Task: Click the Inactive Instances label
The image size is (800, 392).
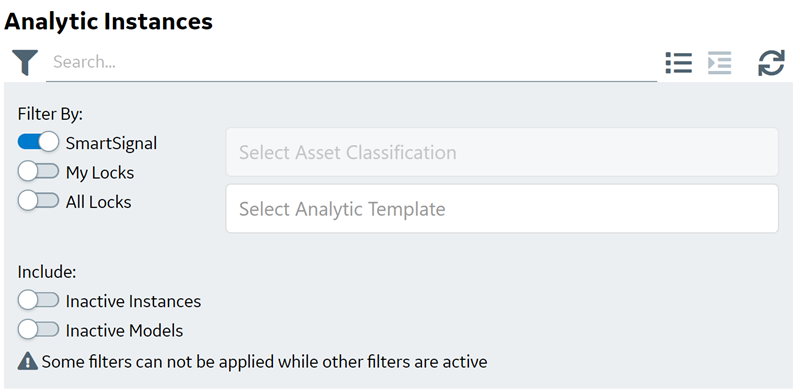Action: point(133,301)
